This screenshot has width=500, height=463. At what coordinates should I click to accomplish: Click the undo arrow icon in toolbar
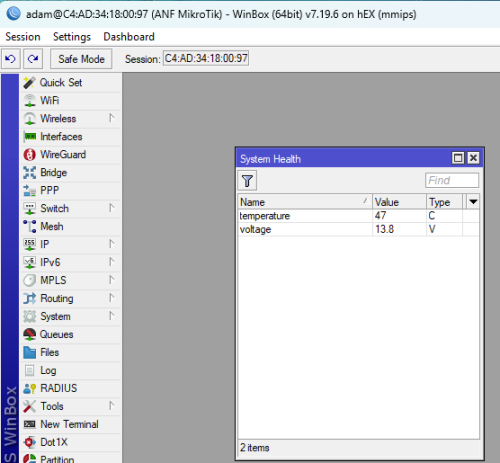[10, 59]
